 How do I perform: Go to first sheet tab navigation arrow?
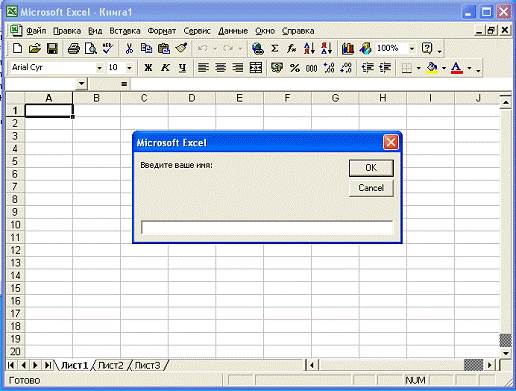coord(11,365)
